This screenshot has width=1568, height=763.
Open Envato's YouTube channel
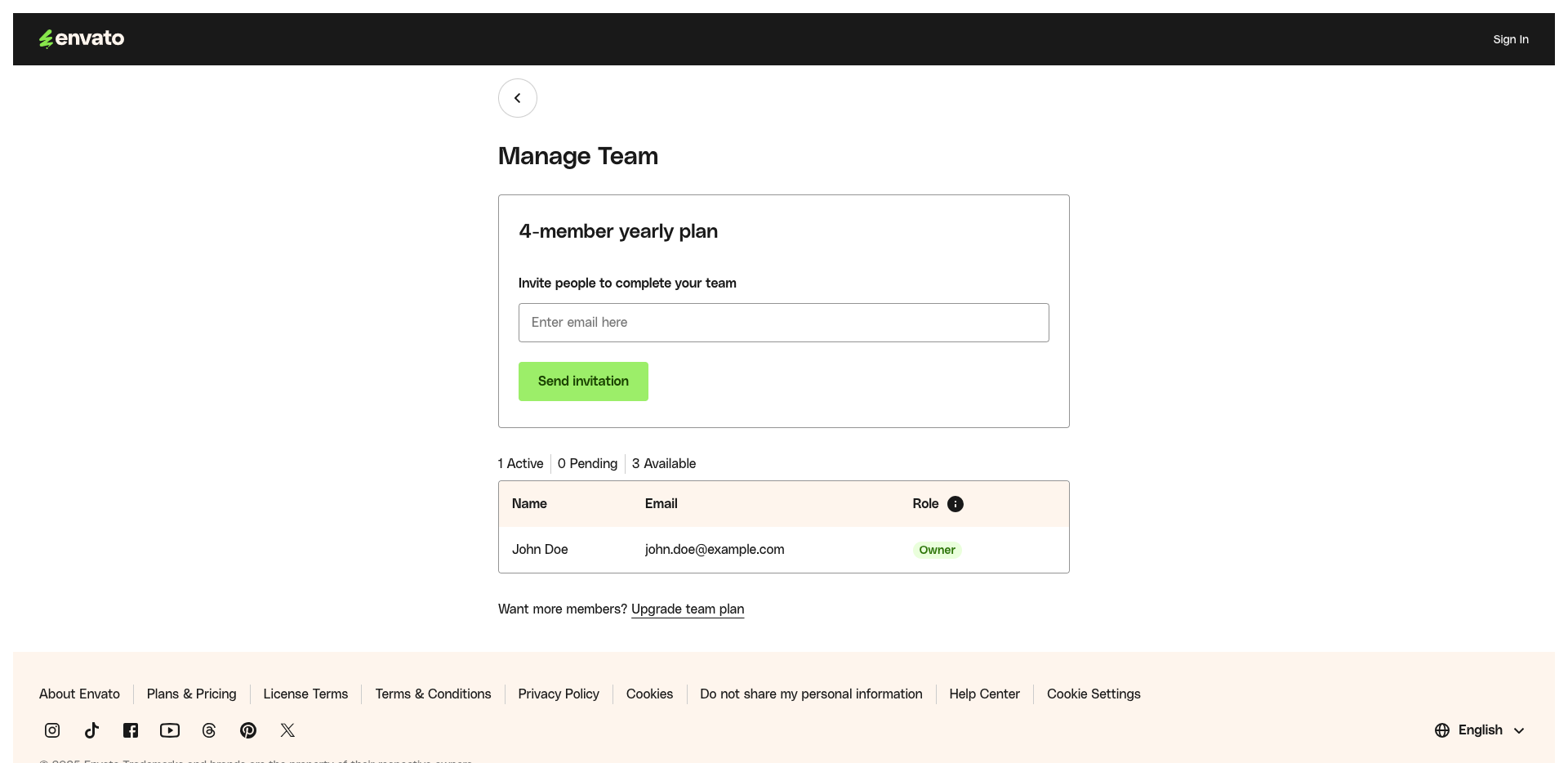click(170, 730)
